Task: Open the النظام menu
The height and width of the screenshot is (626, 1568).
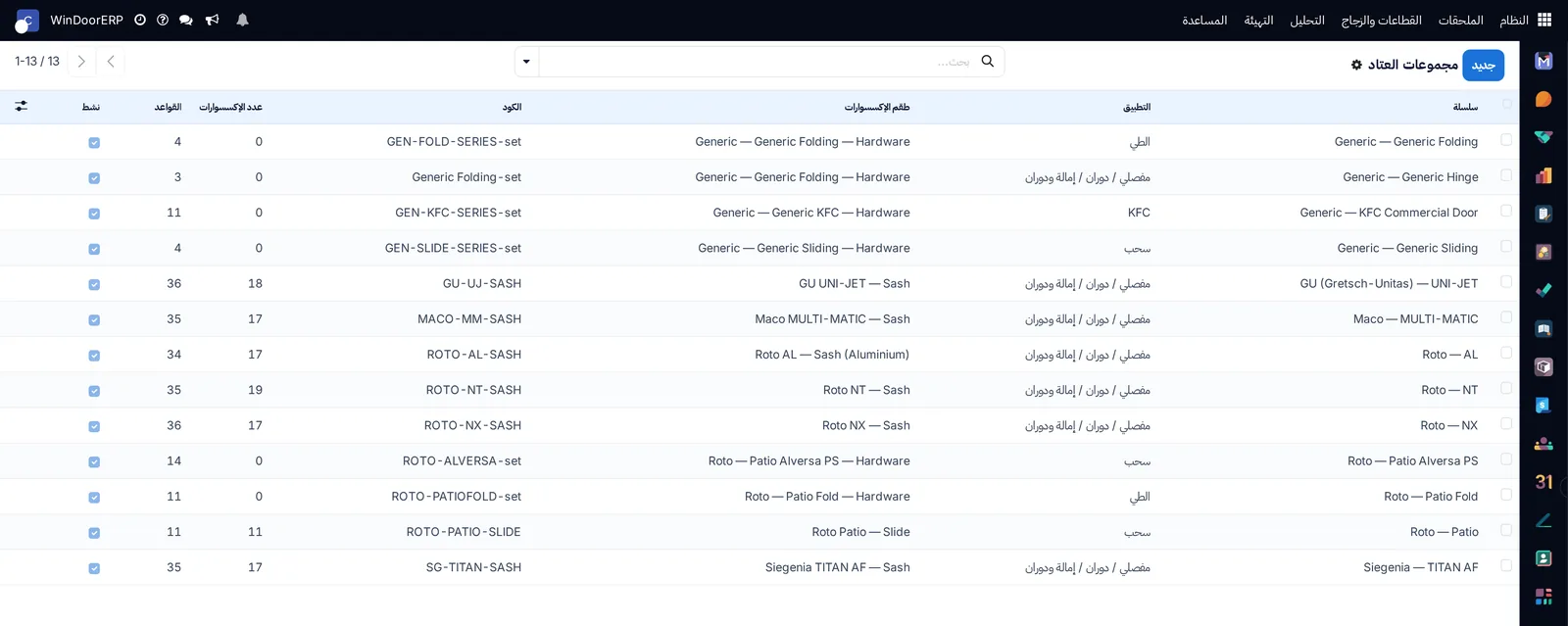Action: 1513,20
